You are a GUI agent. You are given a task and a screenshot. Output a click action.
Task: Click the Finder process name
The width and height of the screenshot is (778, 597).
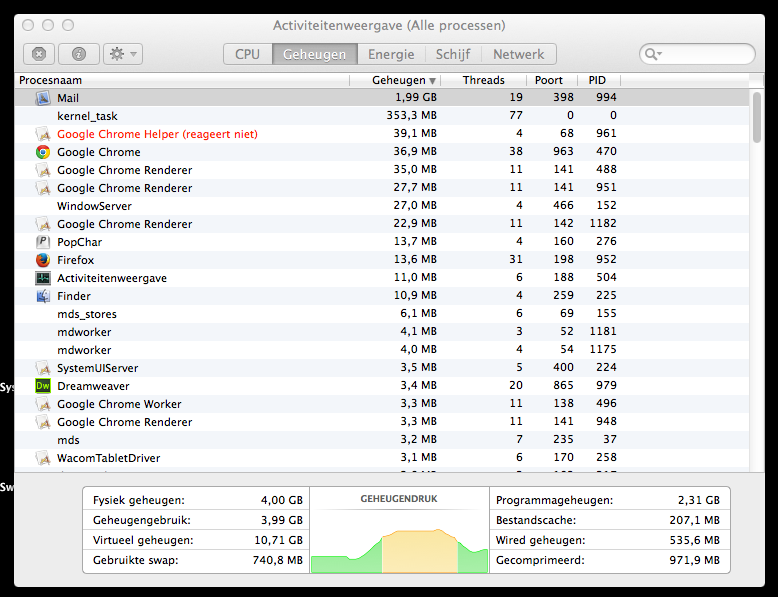[74, 296]
